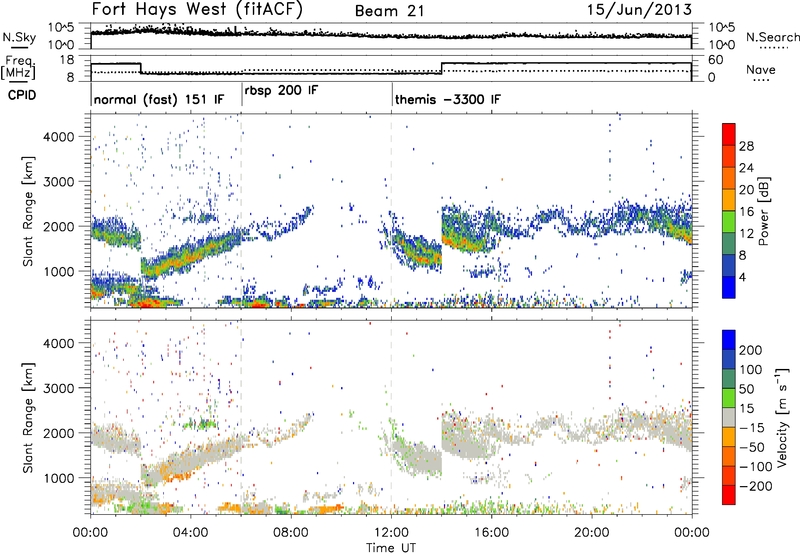
Task: Select the 'rbsp 200 IF' mode label
Action: pos(281,91)
